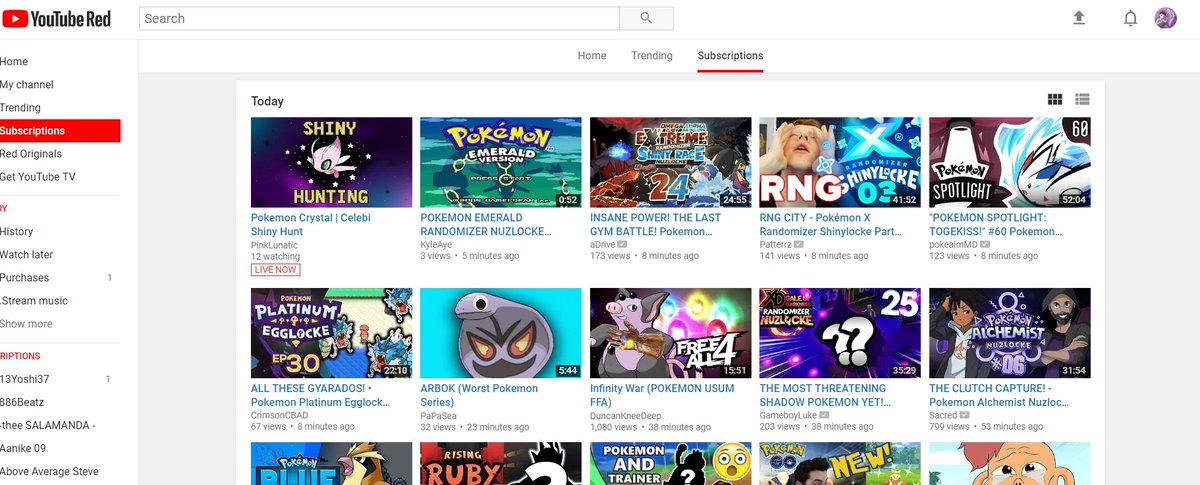Screen dimensions: 1200x485
Task: Open XD Randomizer Nuzlocke 25 thumbnail
Action: (840, 334)
